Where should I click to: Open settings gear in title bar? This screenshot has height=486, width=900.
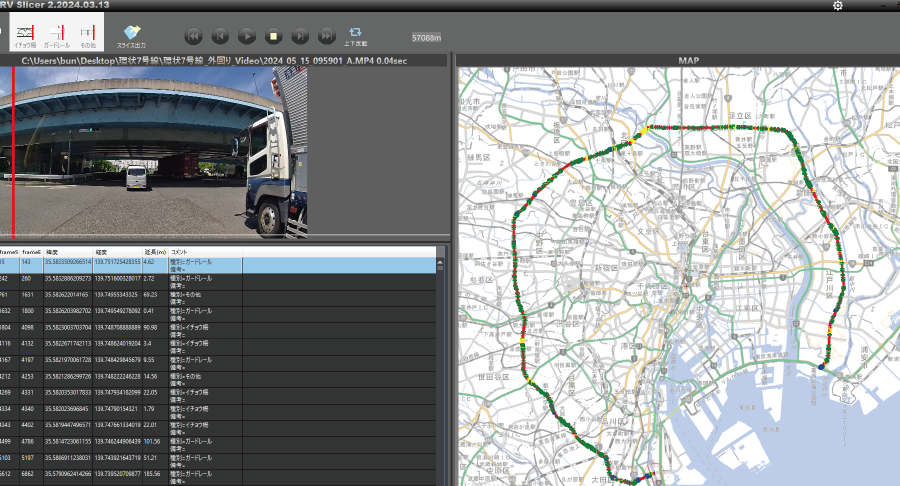click(838, 6)
